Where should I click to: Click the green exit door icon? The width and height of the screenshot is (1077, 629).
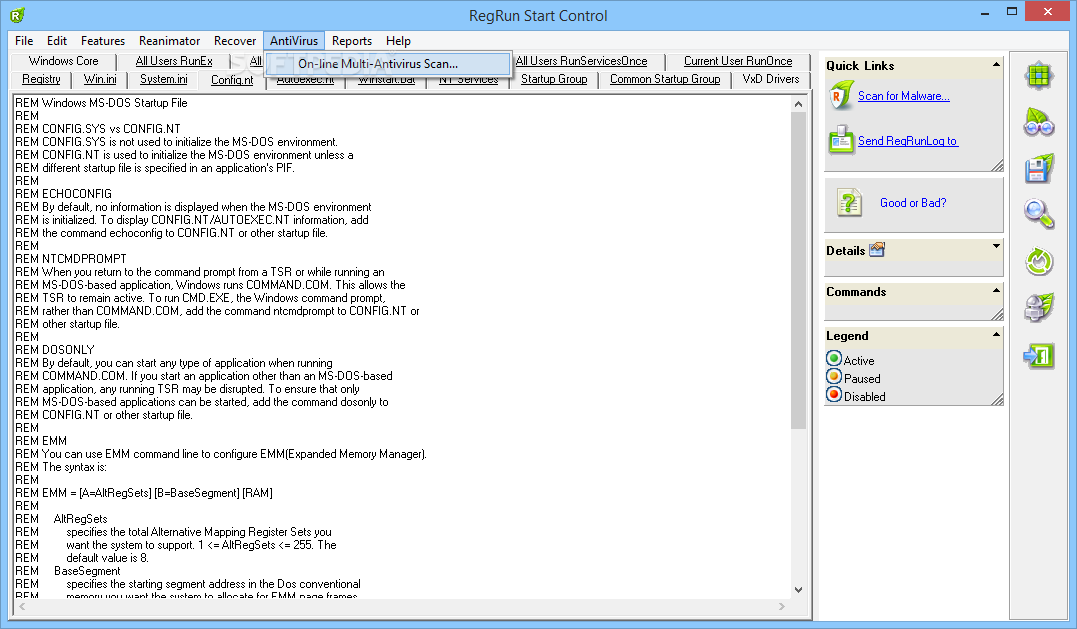click(x=1039, y=356)
